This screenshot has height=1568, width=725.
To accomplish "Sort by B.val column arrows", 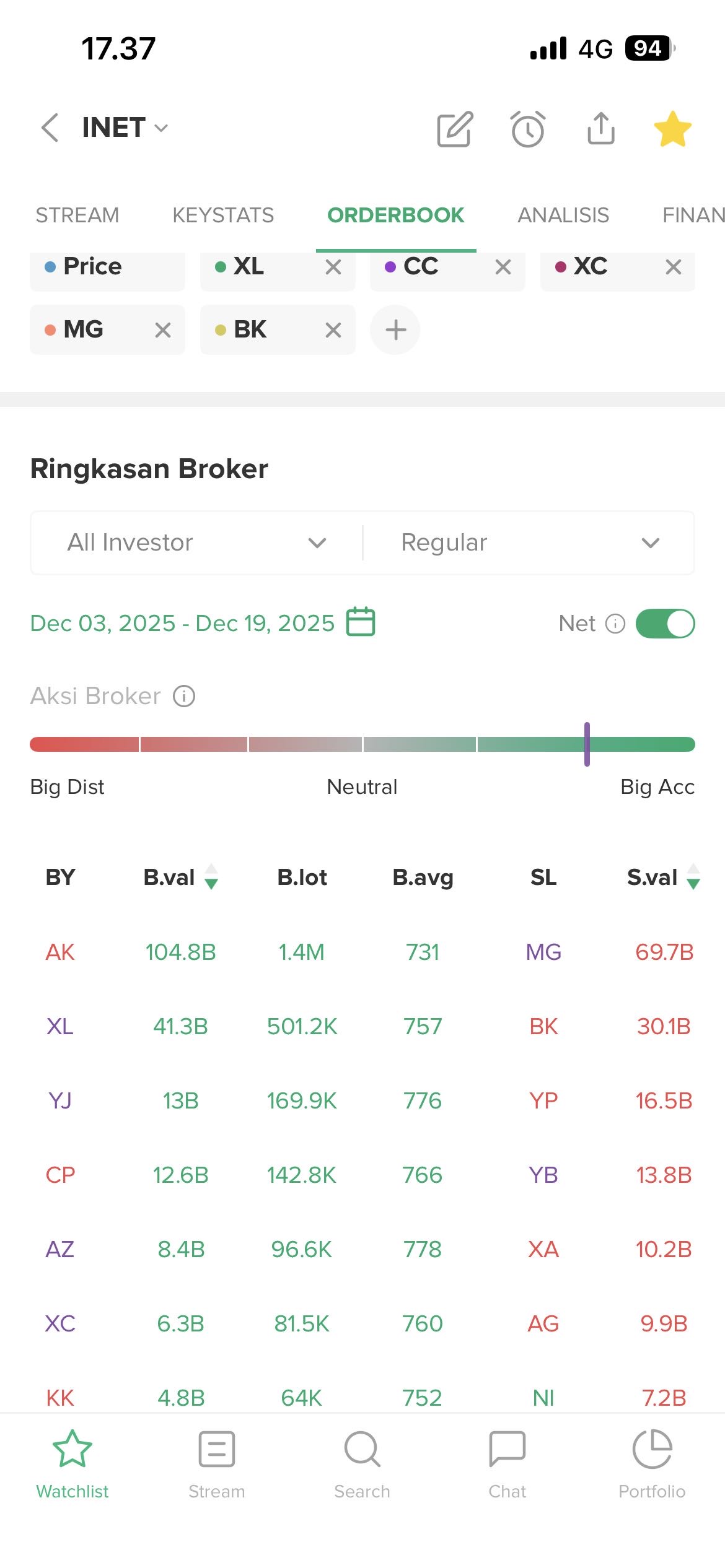I will [211, 877].
